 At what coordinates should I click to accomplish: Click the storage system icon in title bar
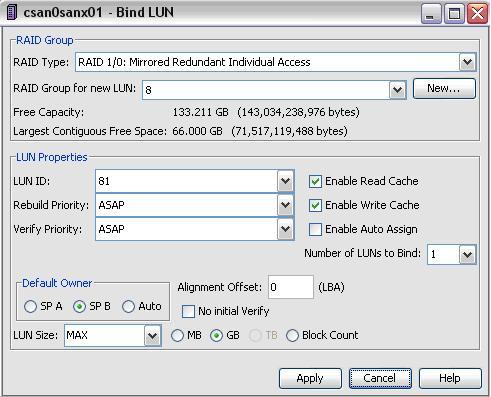point(11,13)
